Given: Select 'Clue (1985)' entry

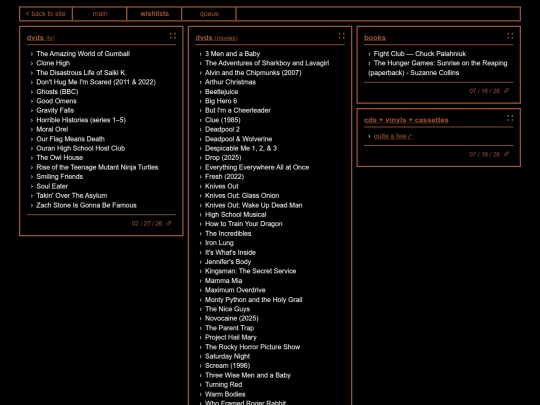Looking at the screenshot, I should pyautogui.click(x=223, y=120).
